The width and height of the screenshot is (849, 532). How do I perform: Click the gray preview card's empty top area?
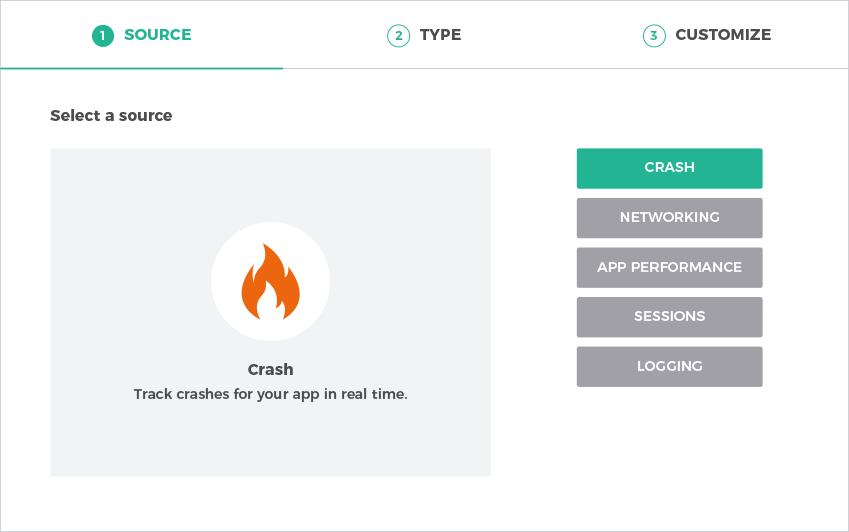tap(270, 184)
